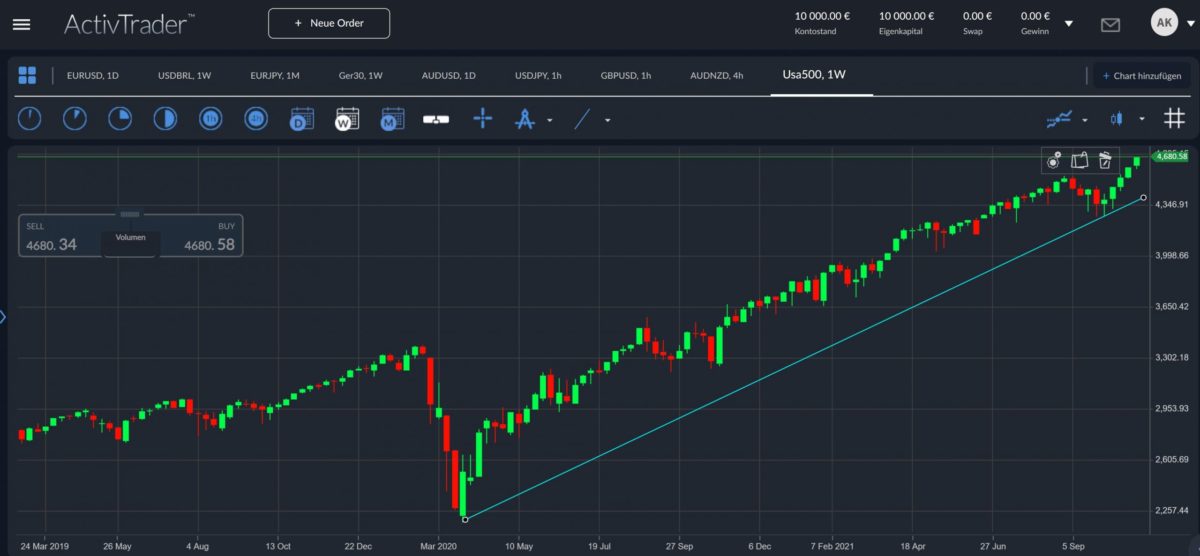Open the chart type dropdown arrow
Image resolution: width=1200 pixels, height=556 pixels.
click(1141, 120)
